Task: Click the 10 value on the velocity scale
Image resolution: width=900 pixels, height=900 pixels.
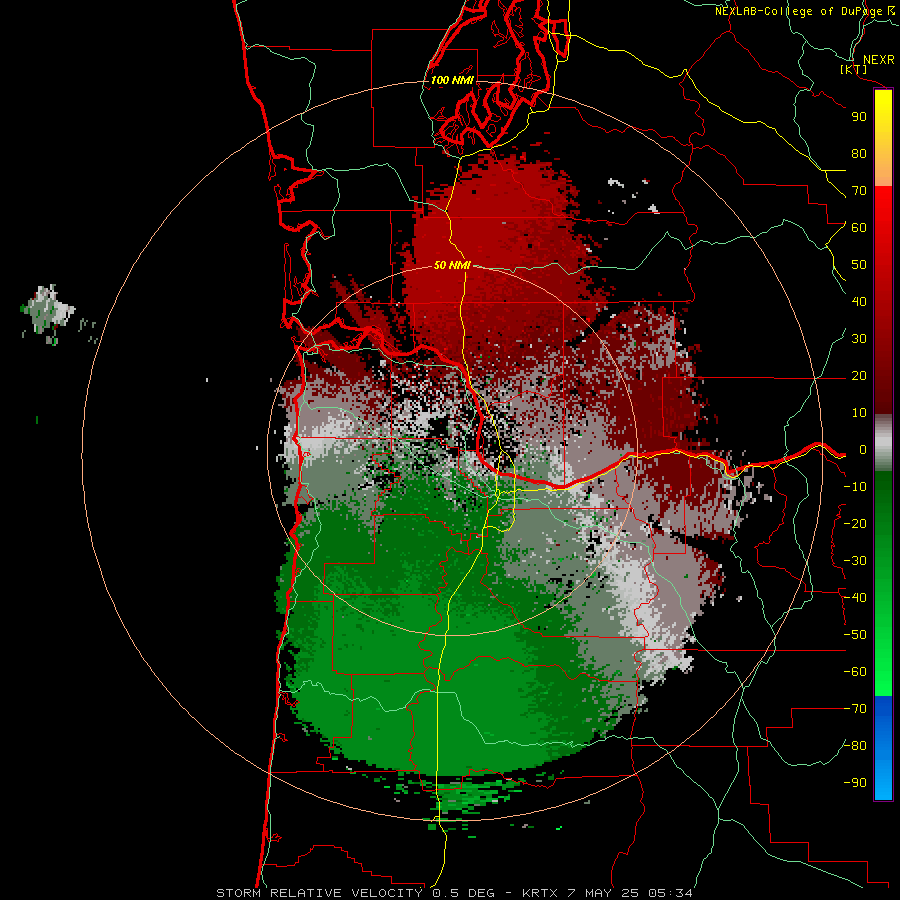Action: [859, 413]
